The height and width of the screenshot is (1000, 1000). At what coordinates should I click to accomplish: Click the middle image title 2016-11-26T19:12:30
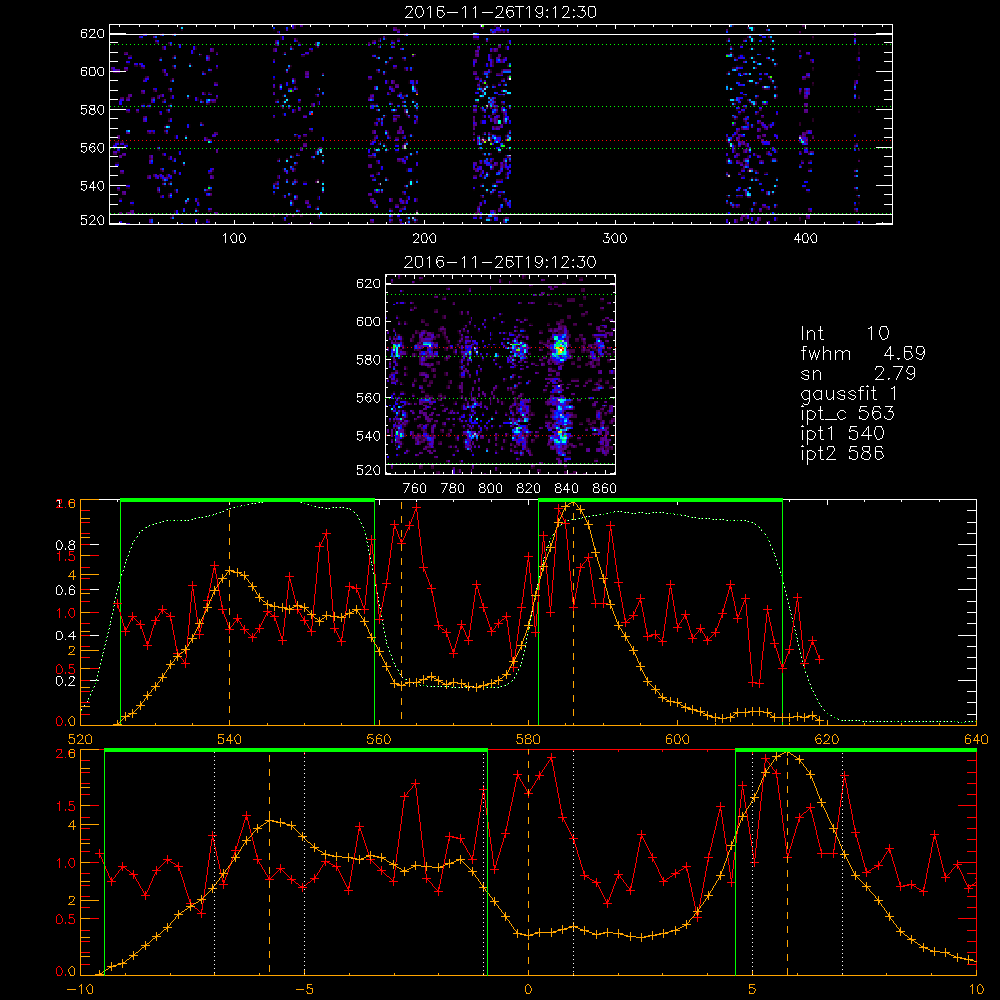point(500,262)
